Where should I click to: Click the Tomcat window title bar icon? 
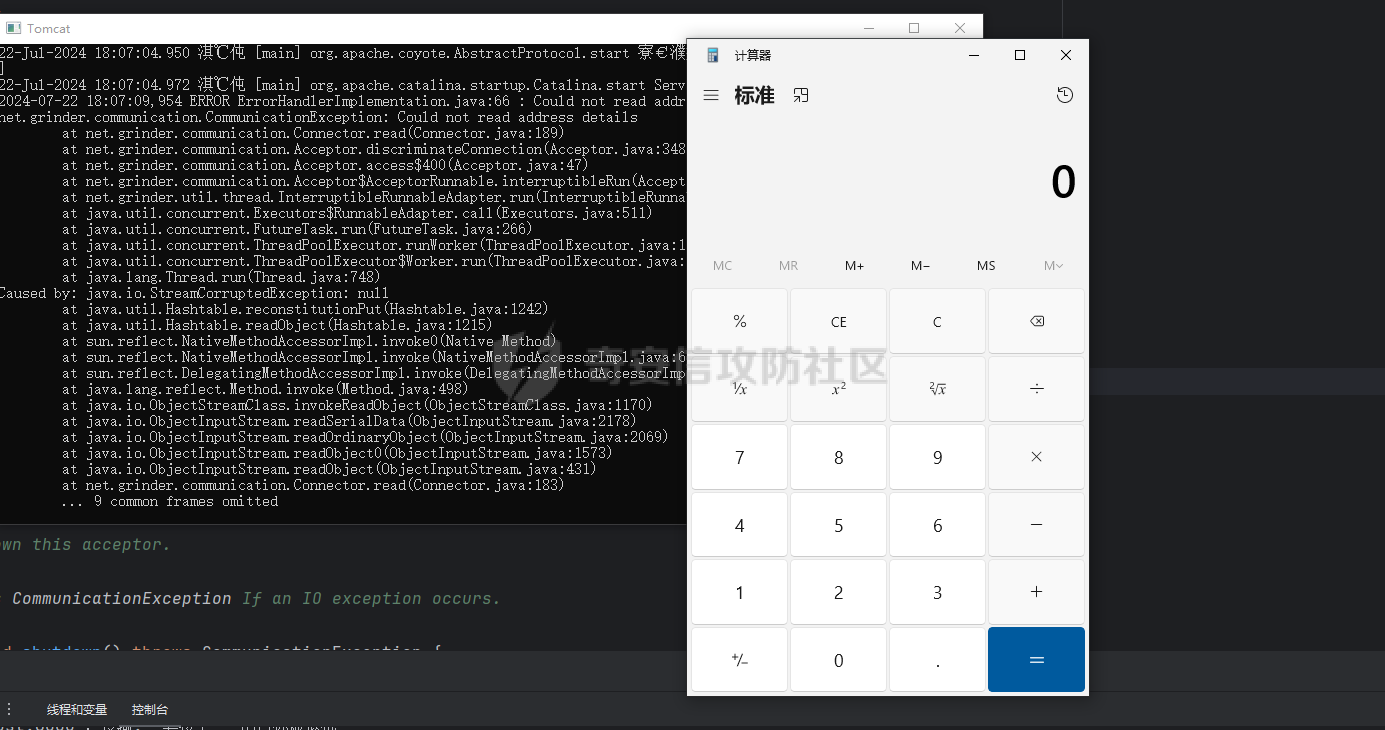click(x=12, y=29)
